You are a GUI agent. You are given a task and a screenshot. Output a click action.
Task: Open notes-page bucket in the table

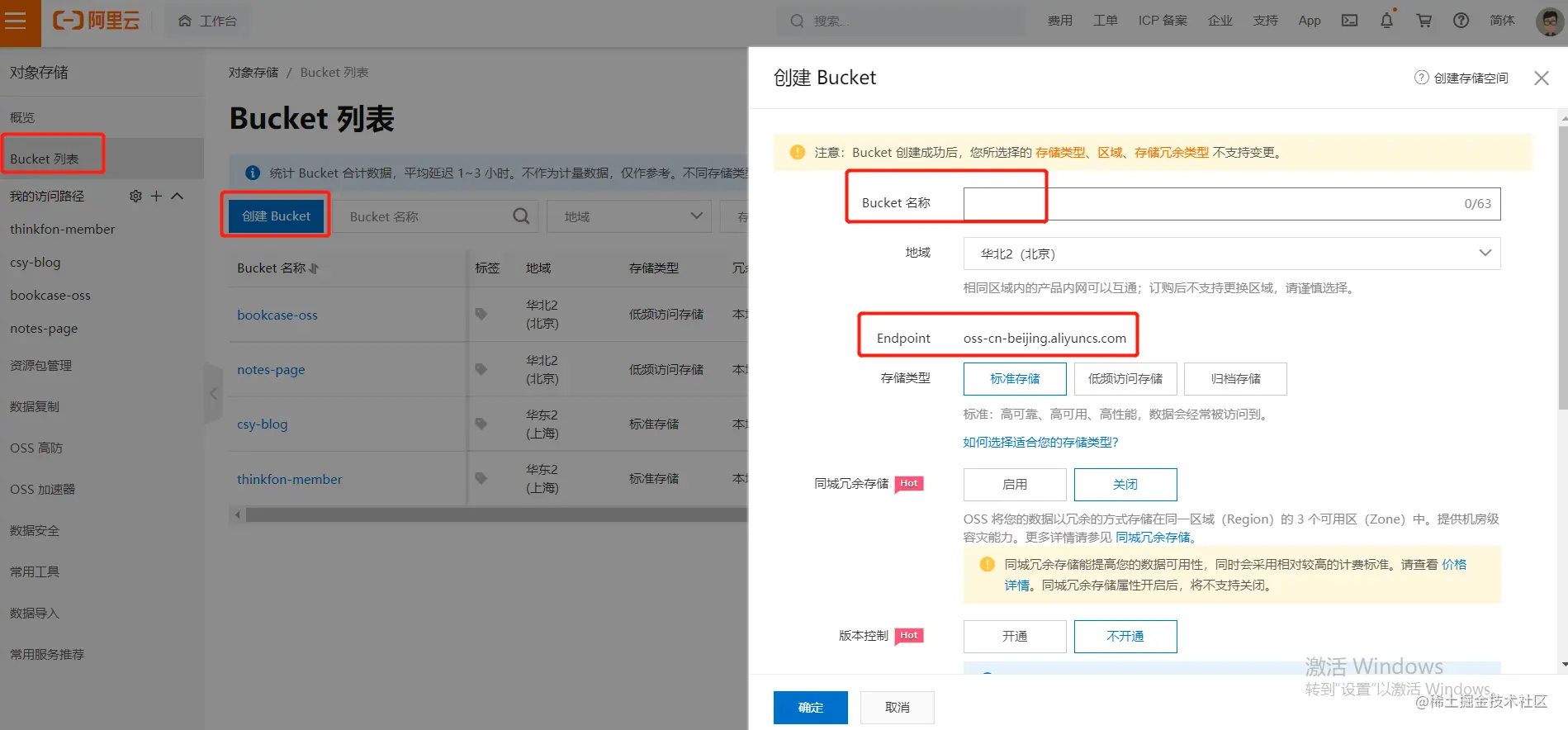(x=271, y=369)
